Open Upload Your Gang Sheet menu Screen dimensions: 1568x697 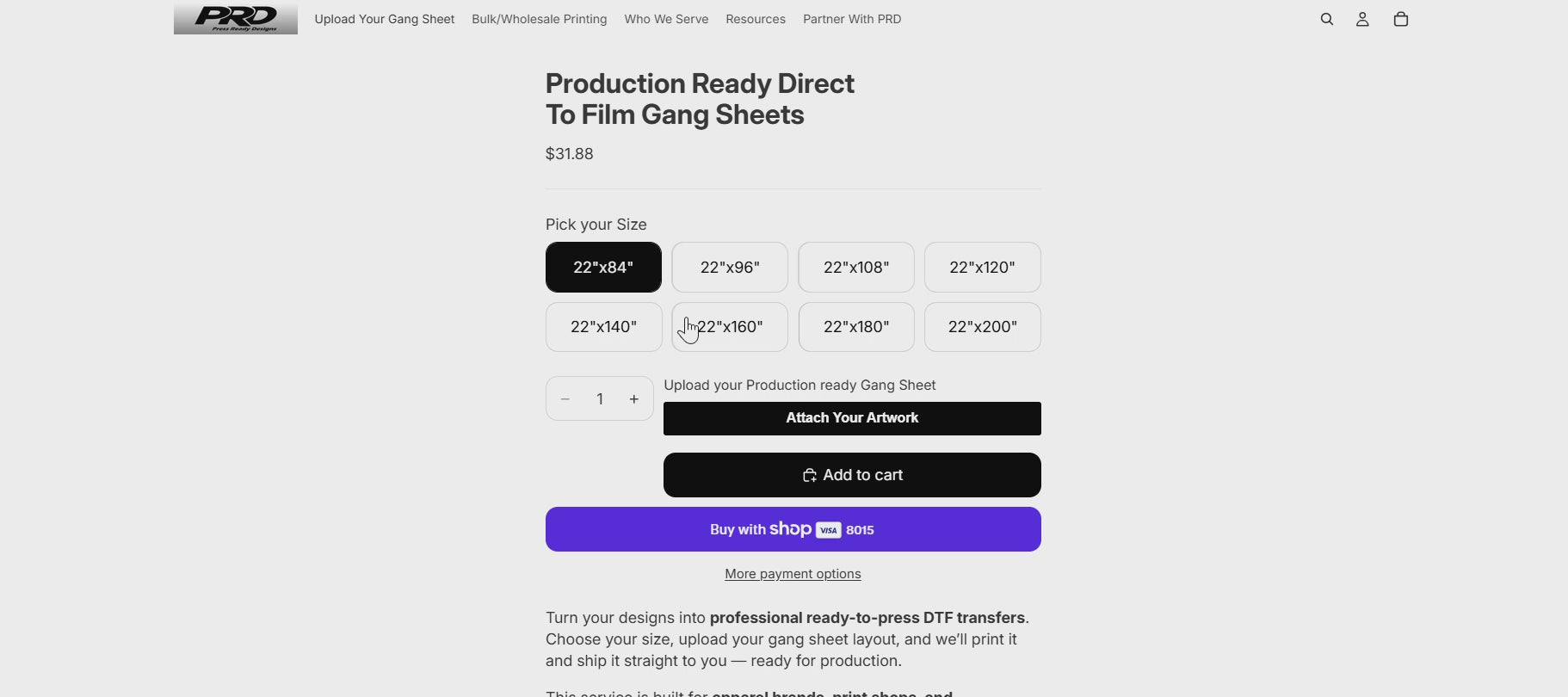pyautogui.click(x=384, y=19)
